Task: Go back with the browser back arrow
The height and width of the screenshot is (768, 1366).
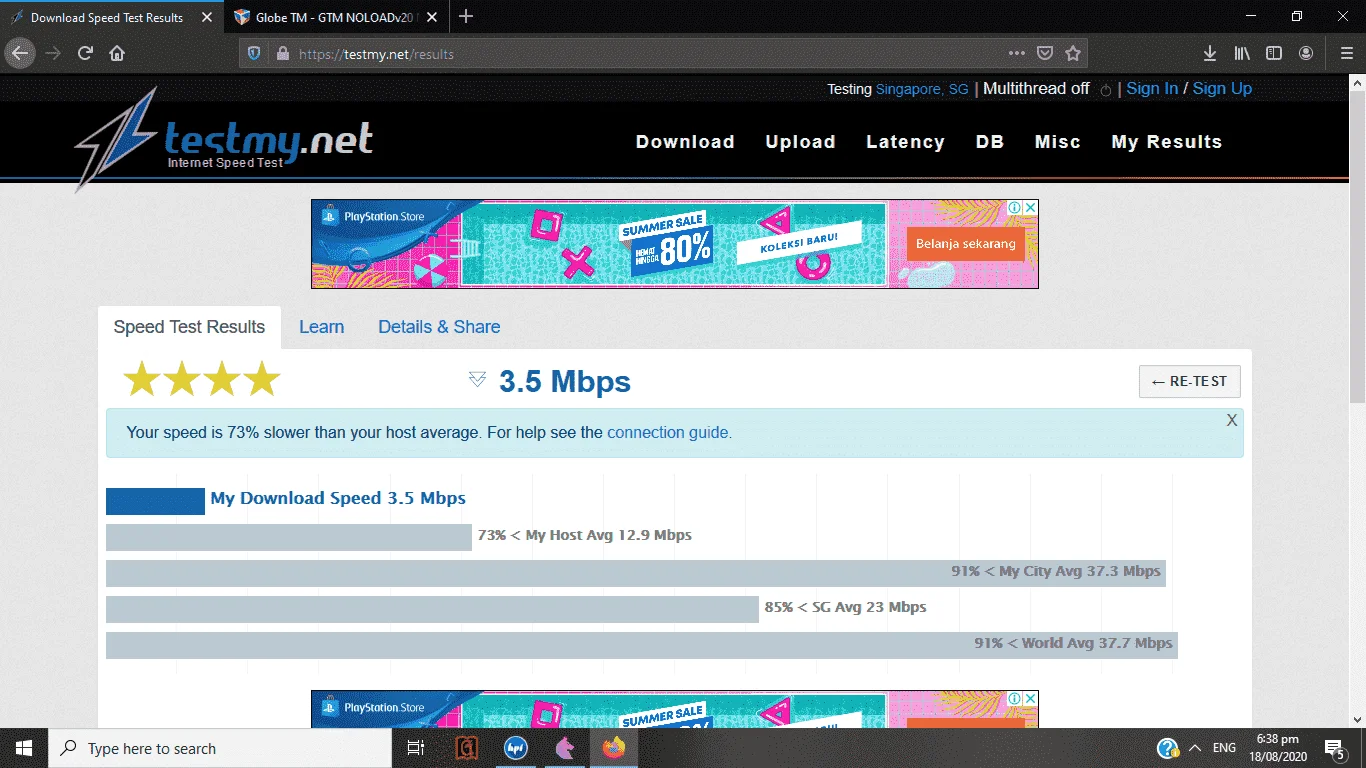Action: point(20,53)
